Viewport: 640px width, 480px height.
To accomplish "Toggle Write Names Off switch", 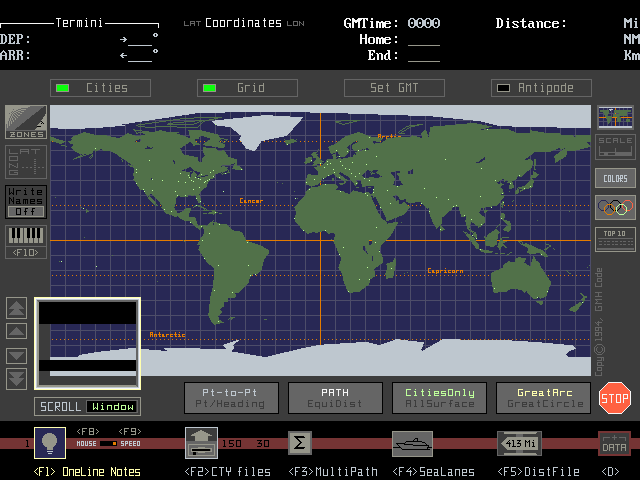I will [x=26, y=201].
